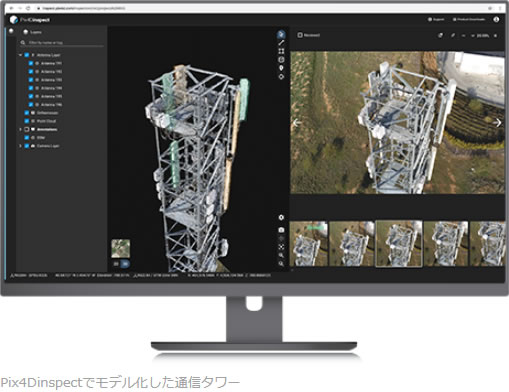Click the image zoom-in plus icon
Viewport: 509px width, 392px height.
(495, 35)
